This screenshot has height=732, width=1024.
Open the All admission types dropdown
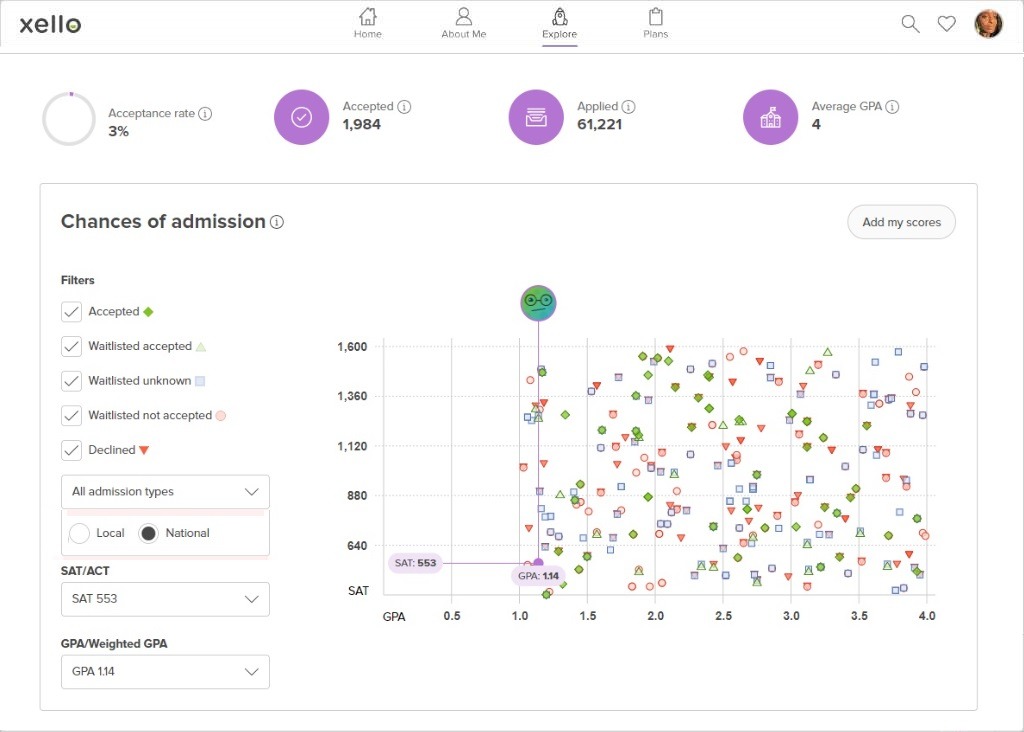[x=165, y=491]
